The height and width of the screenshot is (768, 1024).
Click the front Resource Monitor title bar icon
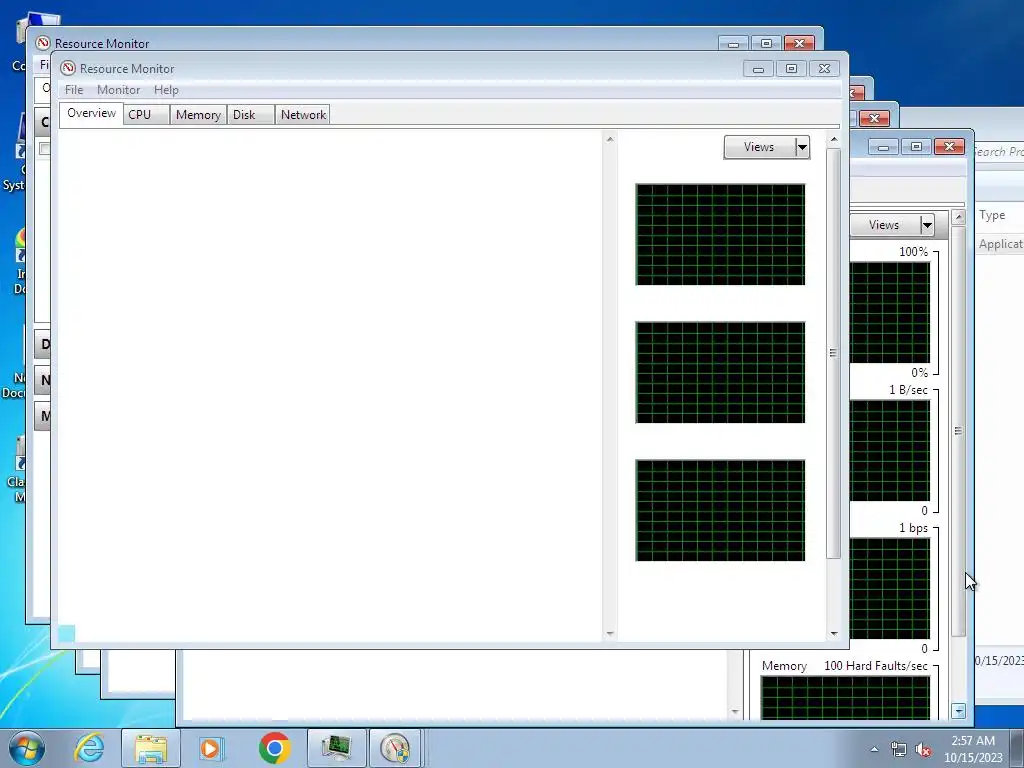68,69
